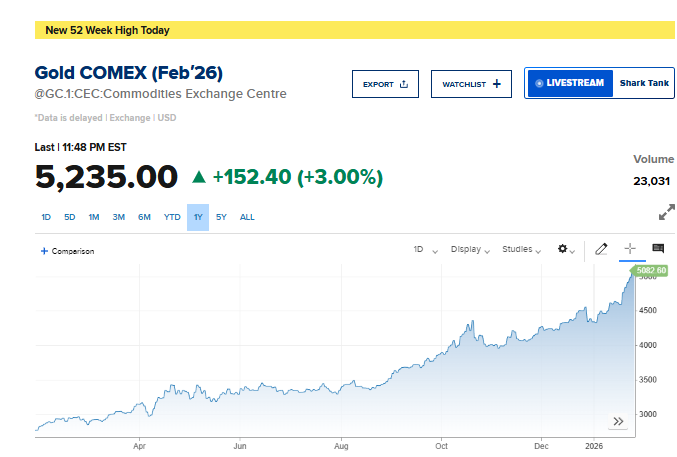Open the Studies dropdown
The height and width of the screenshot is (457, 677).
coord(522,249)
